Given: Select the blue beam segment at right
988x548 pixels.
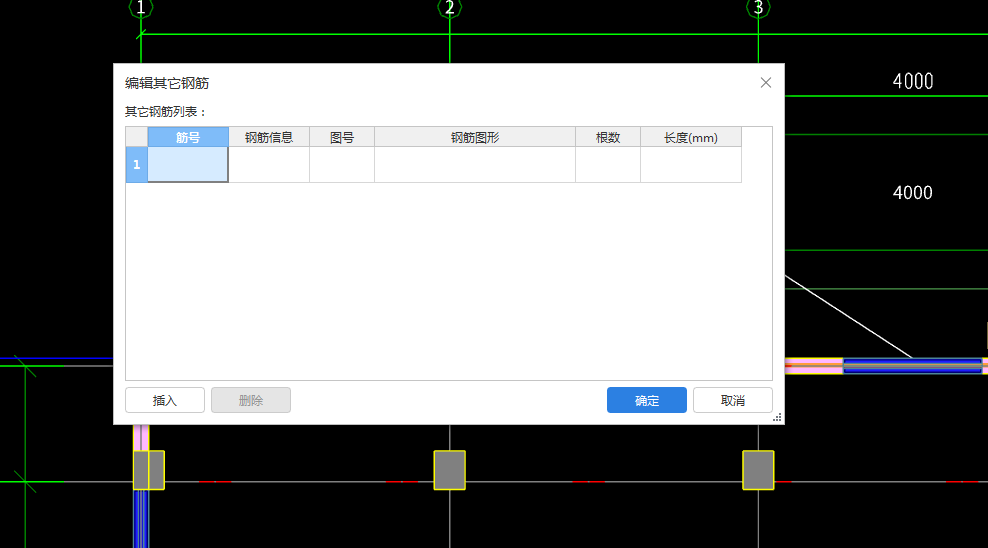Looking at the screenshot, I should [912, 366].
